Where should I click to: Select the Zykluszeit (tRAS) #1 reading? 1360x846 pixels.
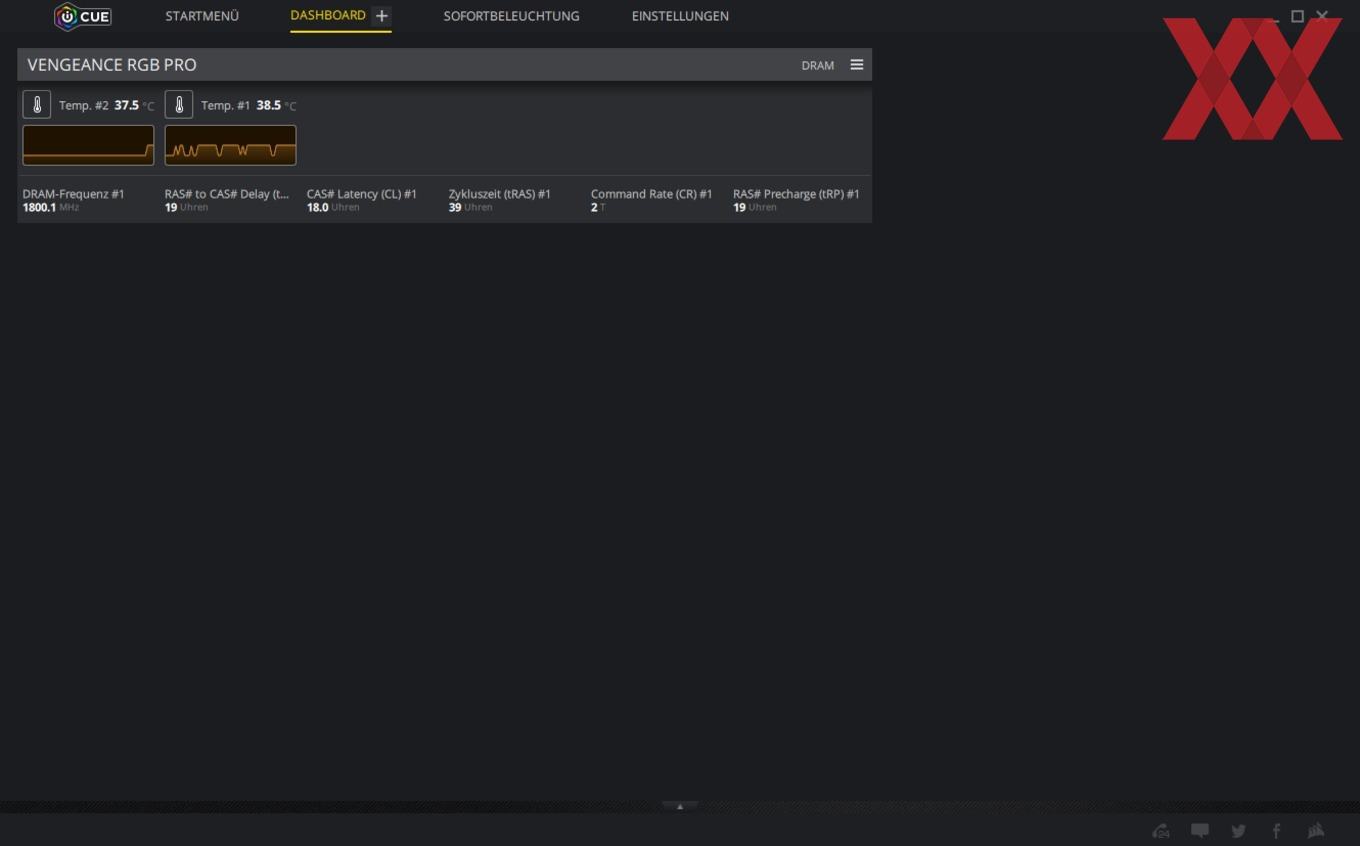[500, 200]
